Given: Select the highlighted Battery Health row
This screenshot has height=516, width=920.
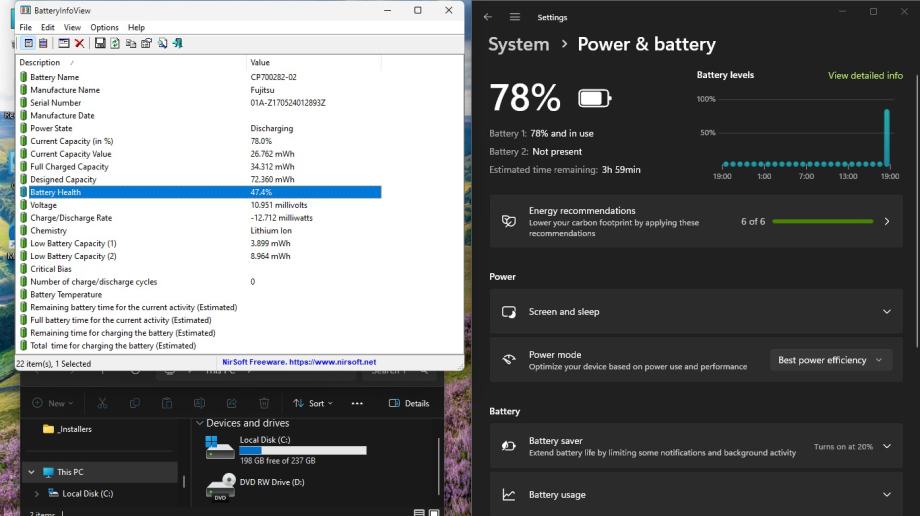Looking at the screenshot, I should tap(199, 192).
